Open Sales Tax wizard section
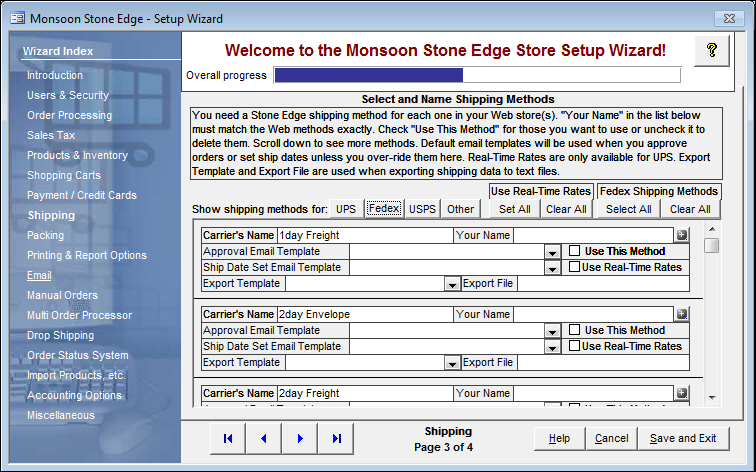756x472 pixels. (x=51, y=135)
